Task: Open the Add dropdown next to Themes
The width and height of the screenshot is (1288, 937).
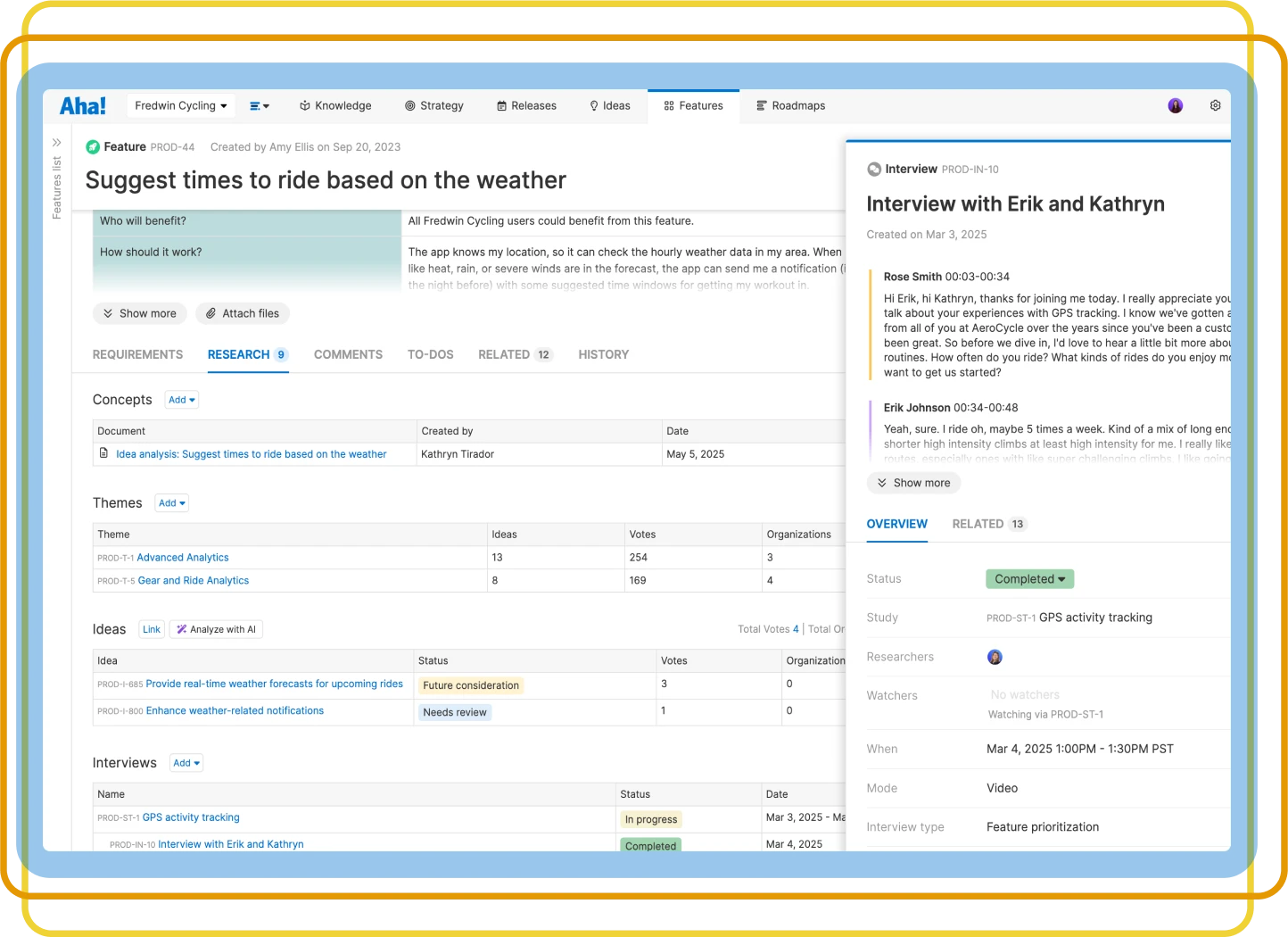Action: point(171,503)
